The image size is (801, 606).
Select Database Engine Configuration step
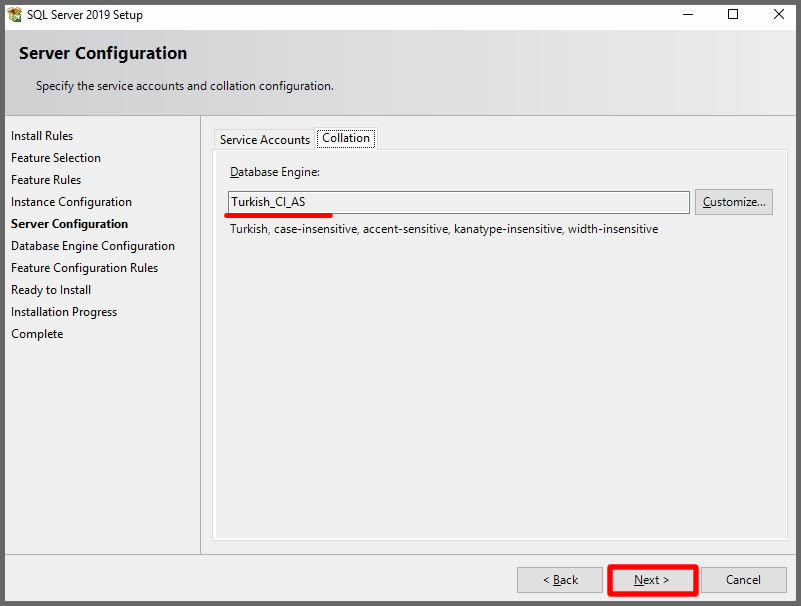pos(93,246)
